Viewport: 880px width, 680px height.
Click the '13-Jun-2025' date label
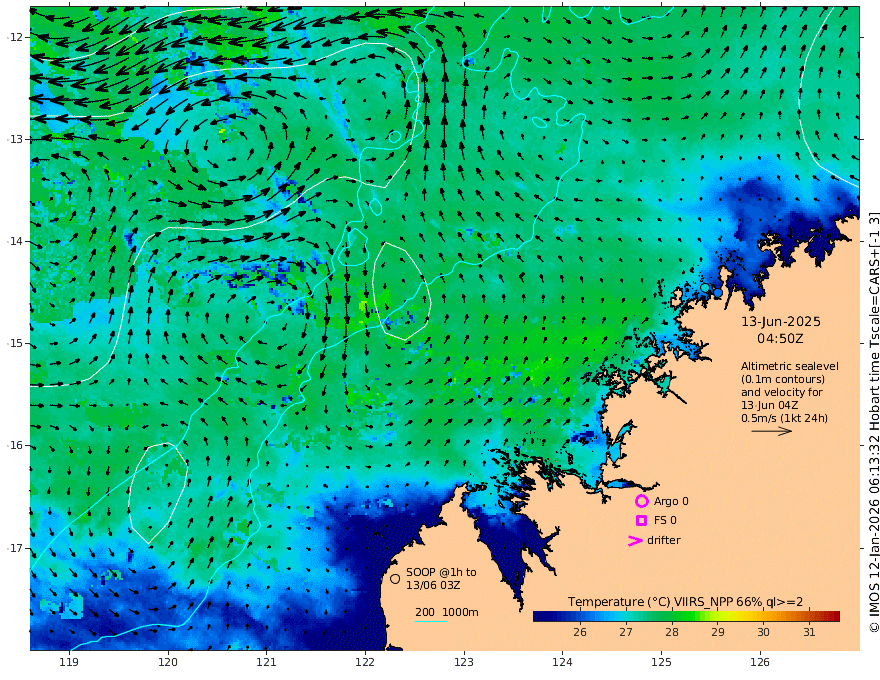[x=781, y=321]
